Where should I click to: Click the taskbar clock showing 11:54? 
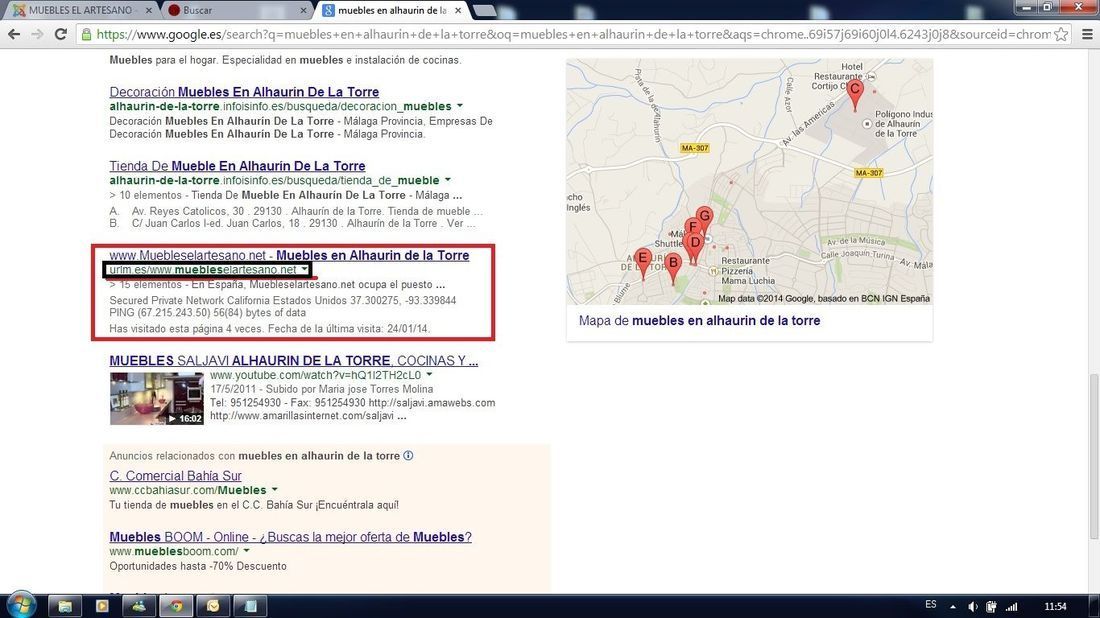[1055, 607]
